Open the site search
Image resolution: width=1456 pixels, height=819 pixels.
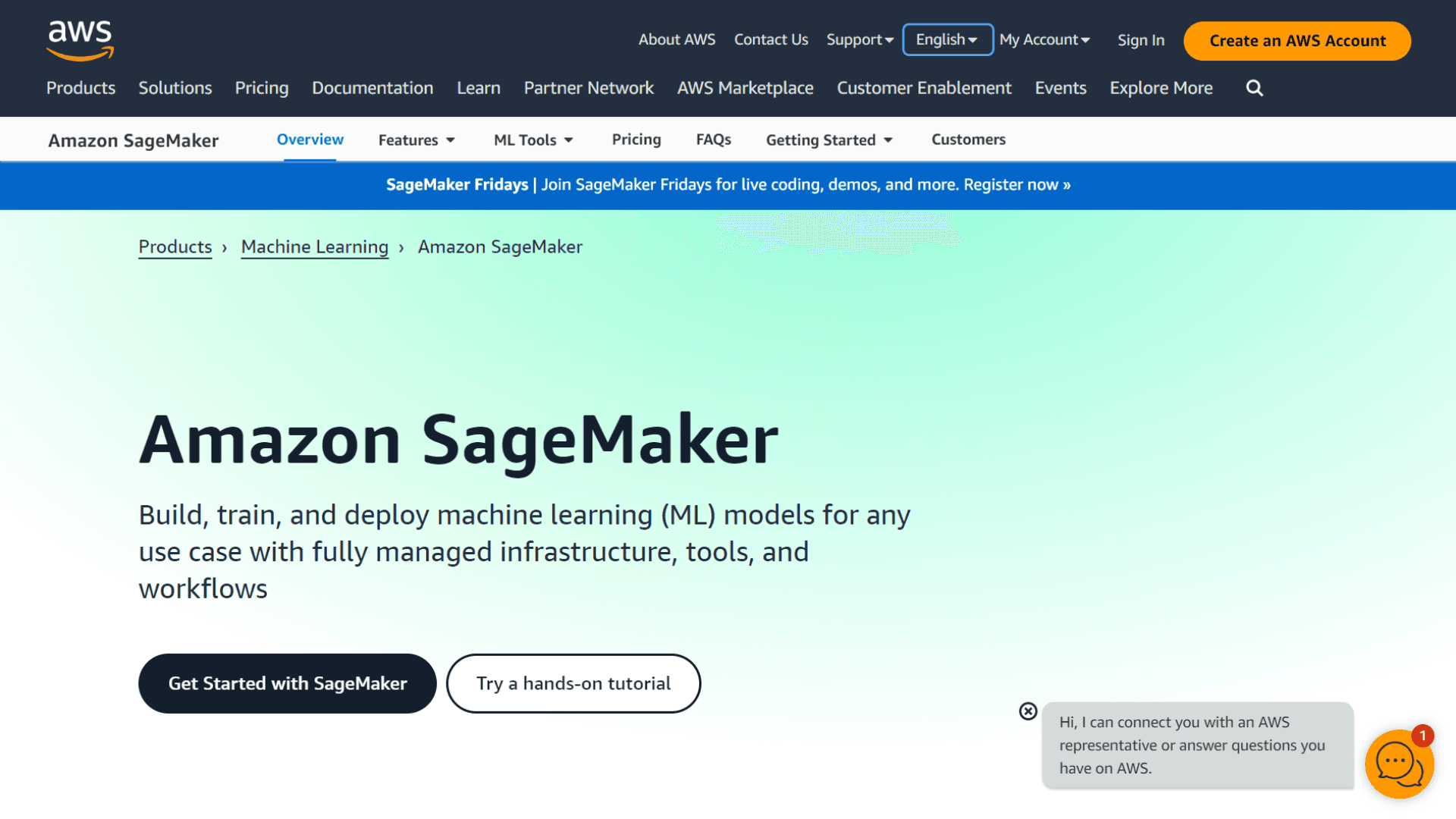pos(1254,88)
